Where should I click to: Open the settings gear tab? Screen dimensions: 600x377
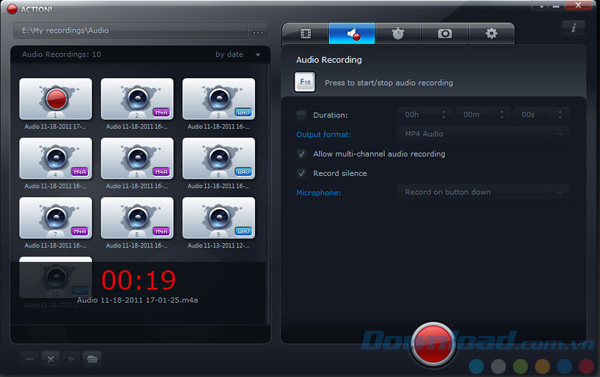491,34
